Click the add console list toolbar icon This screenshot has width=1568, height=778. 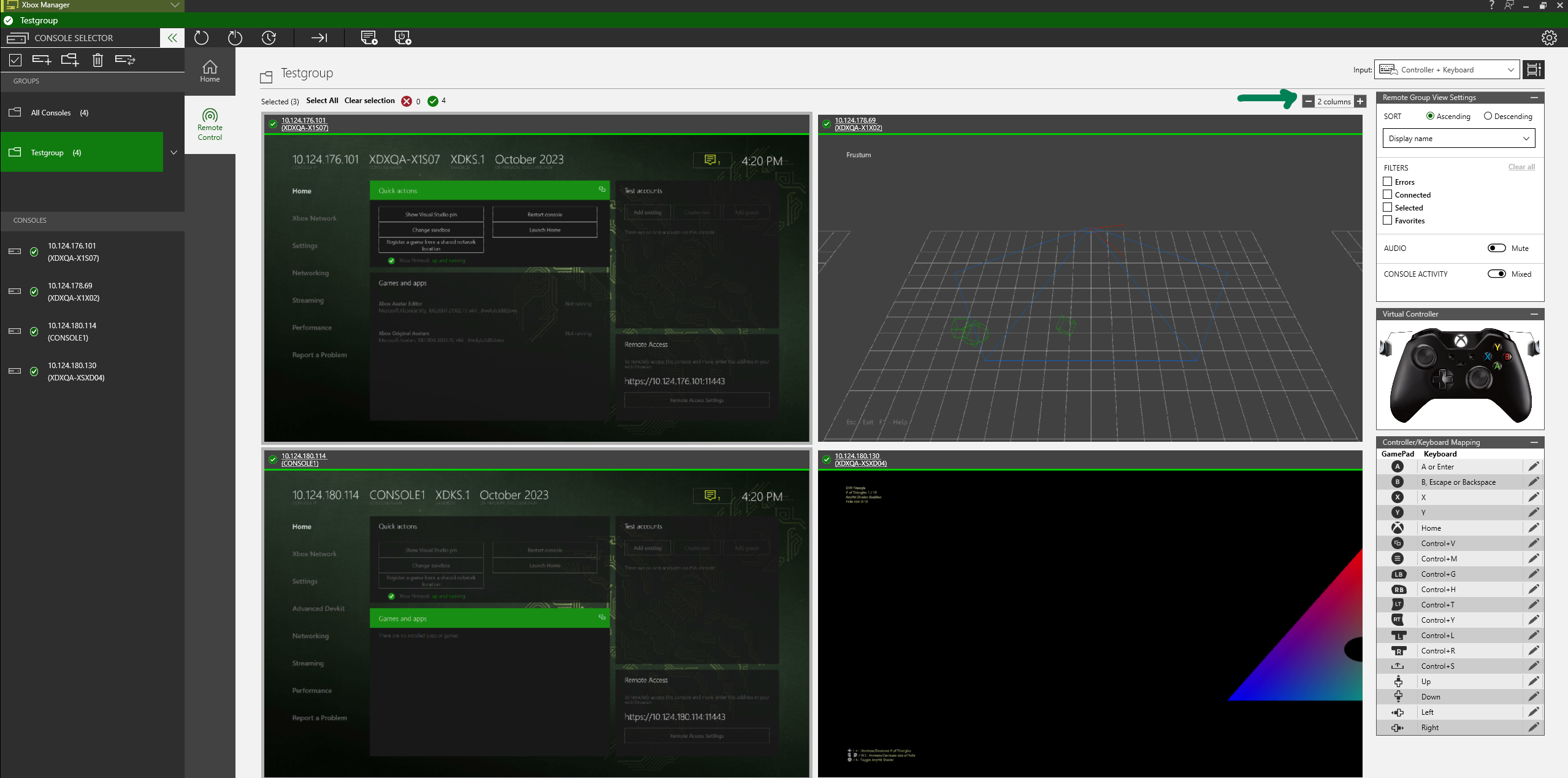tap(369, 38)
